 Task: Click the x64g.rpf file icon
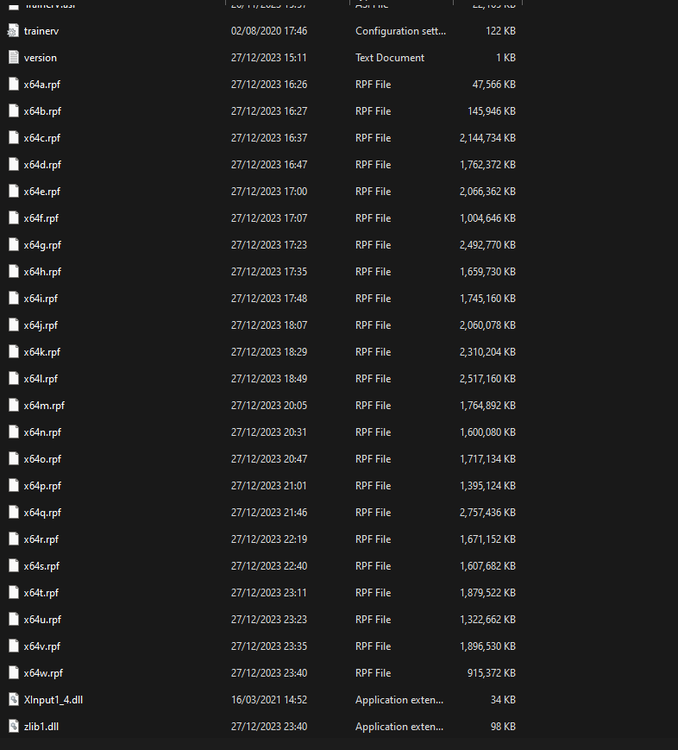[14, 245]
